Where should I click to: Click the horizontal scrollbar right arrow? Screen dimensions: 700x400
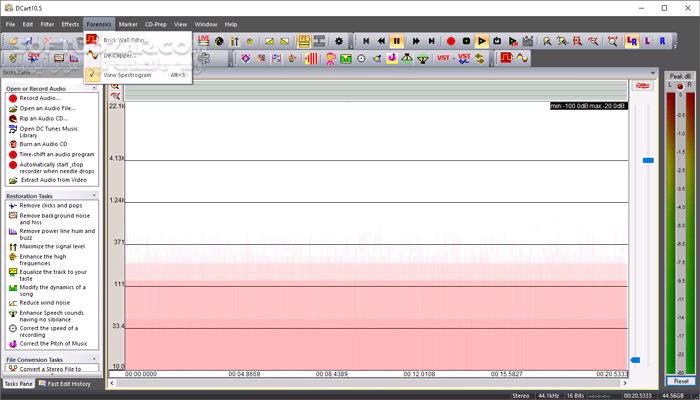pyautogui.click(x=625, y=383)
